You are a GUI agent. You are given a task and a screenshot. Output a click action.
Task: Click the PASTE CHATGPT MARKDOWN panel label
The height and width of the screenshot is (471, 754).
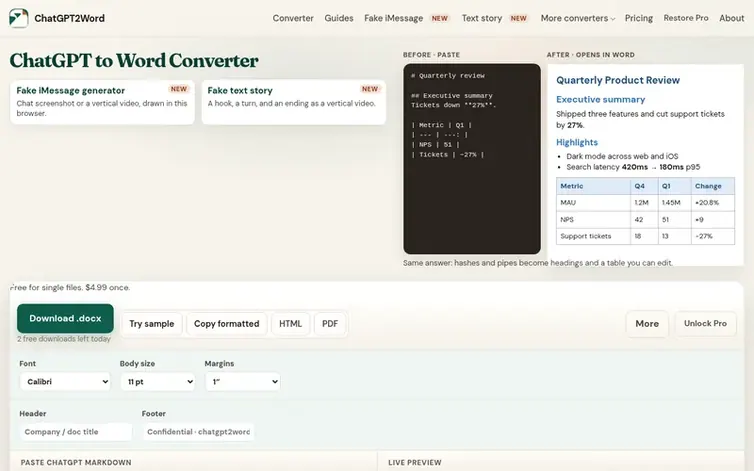tap(76, 462)
